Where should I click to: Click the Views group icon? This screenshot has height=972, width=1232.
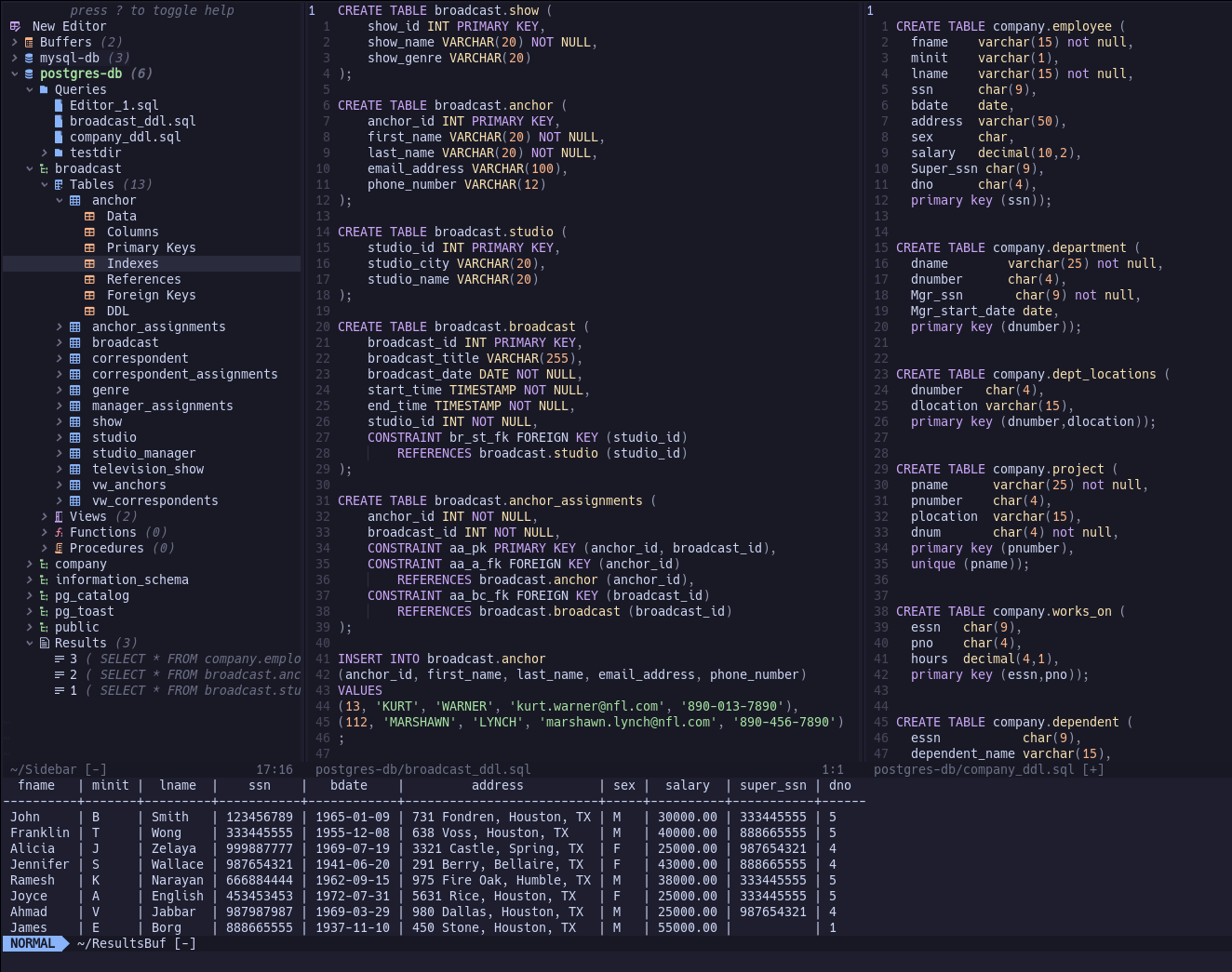click(x=59, y=516)
